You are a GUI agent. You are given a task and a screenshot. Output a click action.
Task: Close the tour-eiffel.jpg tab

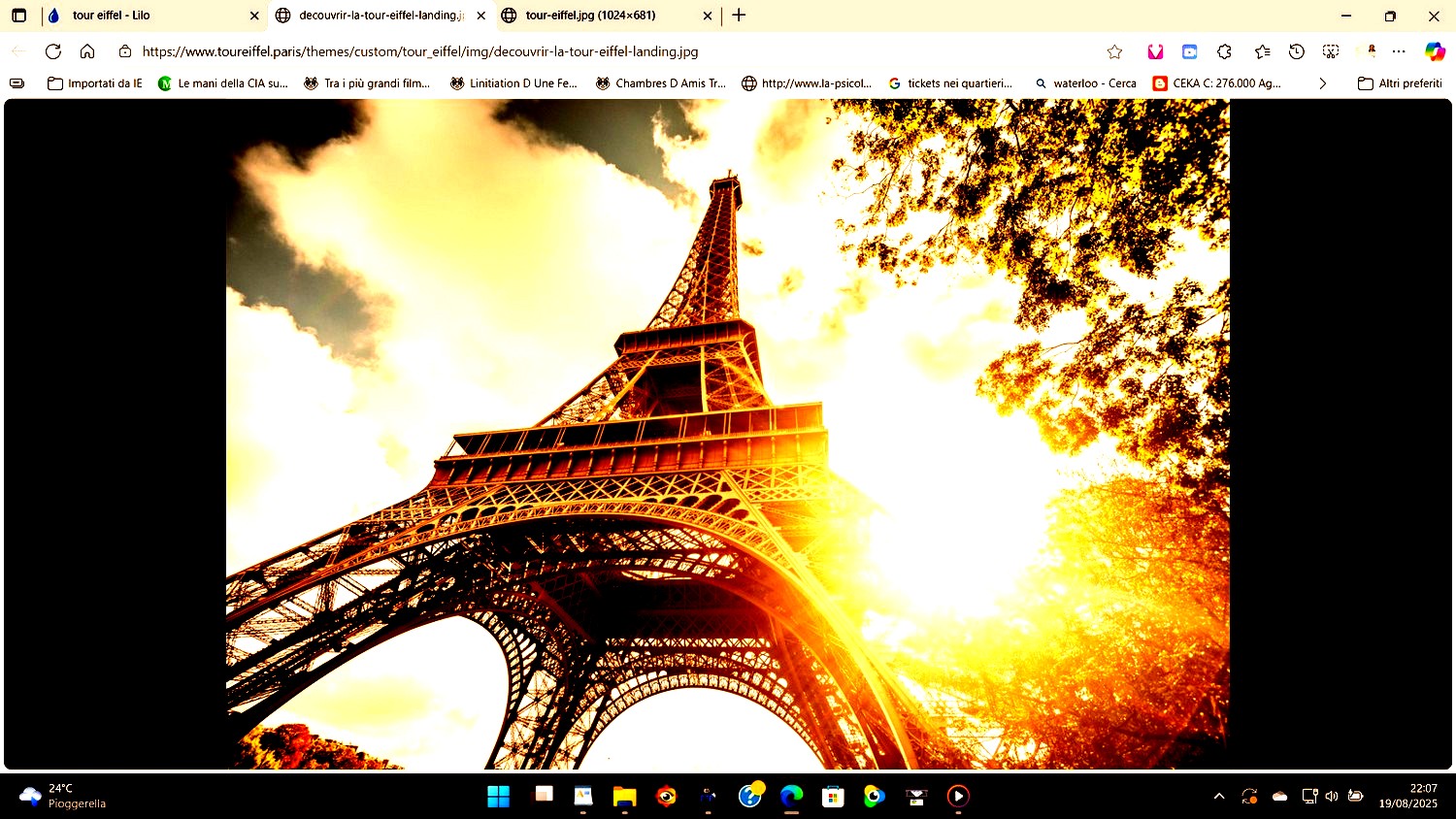click(x=707, y=16)
